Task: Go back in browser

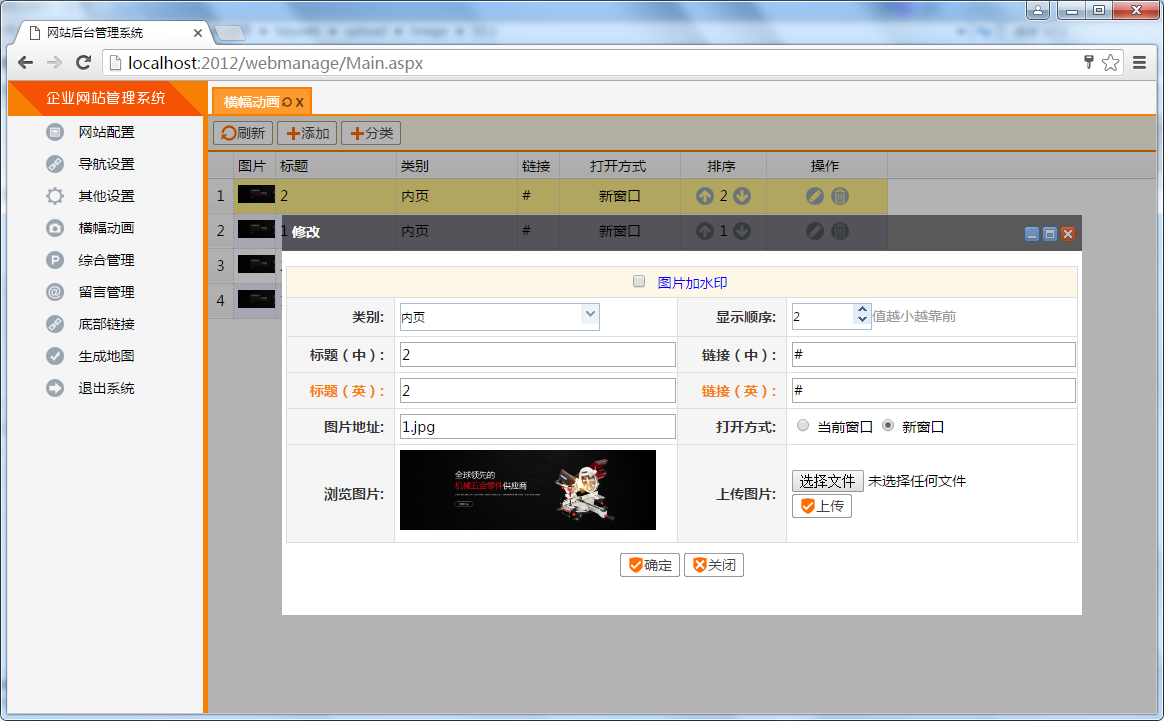Action: (x=25, y=63)
